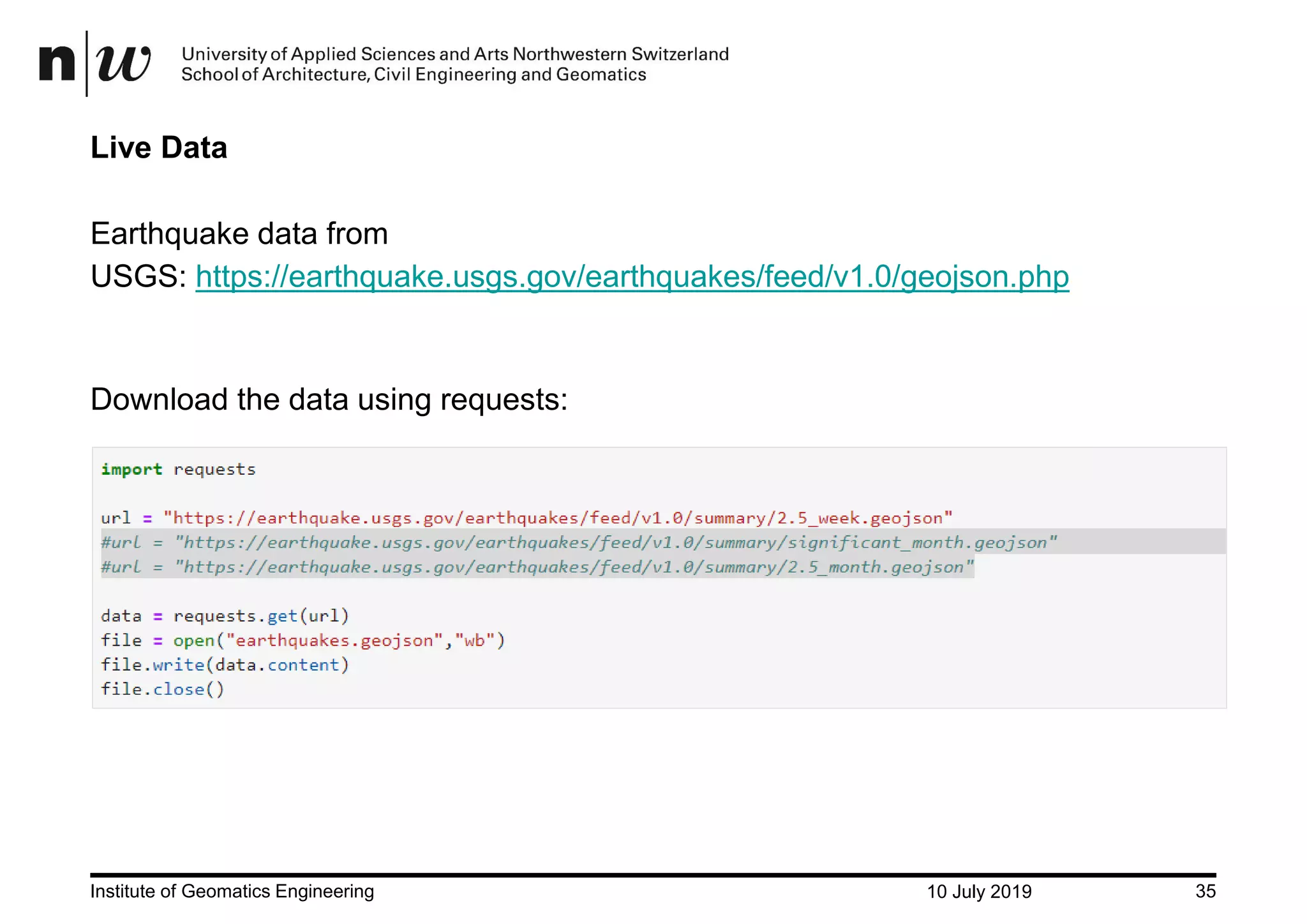
Task: Click the 'Earthquake data from' text
Action: click(x=239, y=234)
